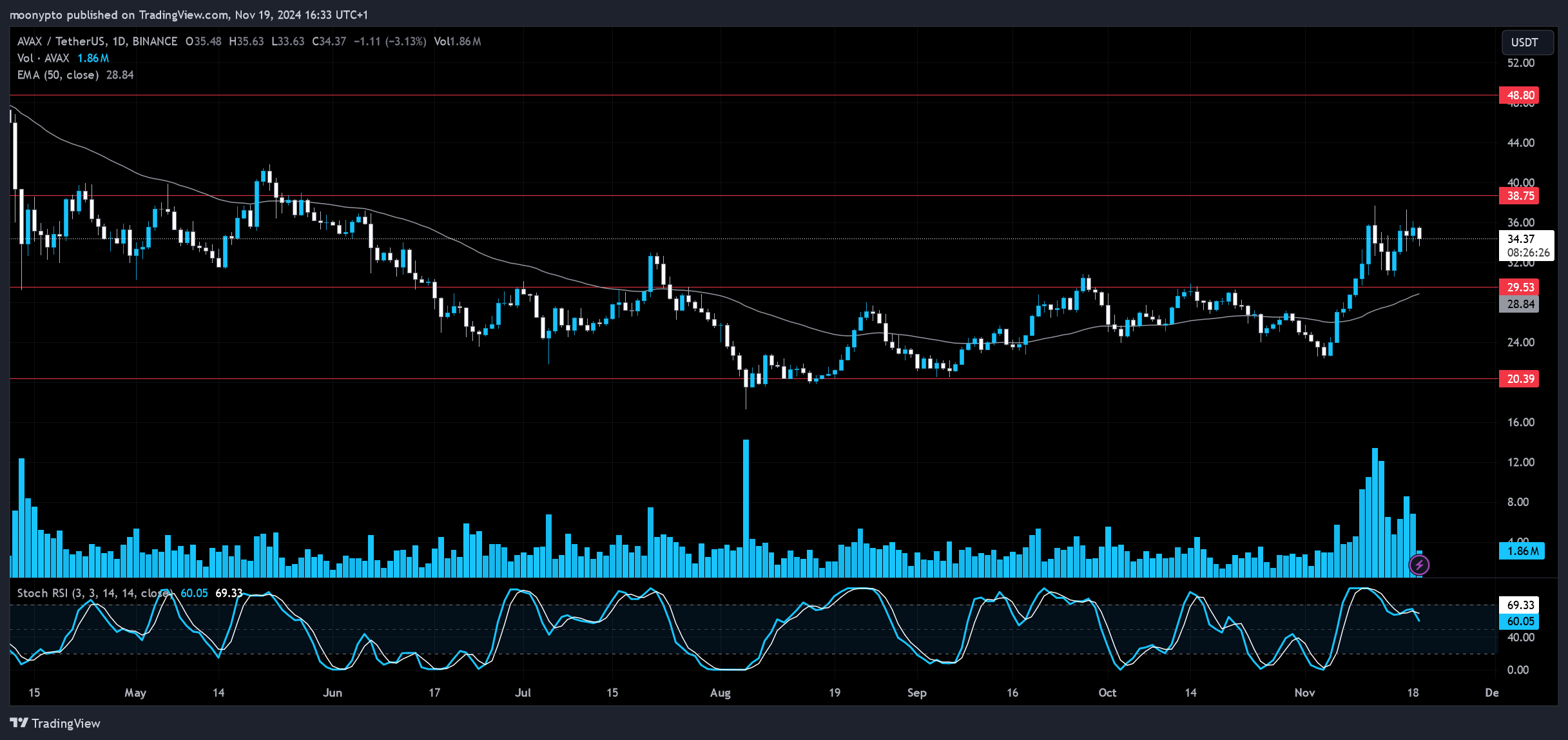Click the Sep date label on time axis
This screenshot has width=1568, height=740.
pos(917,693)
